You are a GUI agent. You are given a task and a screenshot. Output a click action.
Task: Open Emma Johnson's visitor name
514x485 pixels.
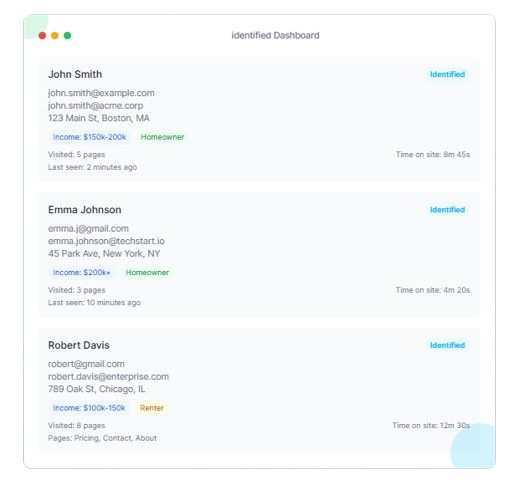tap(85, 210)
